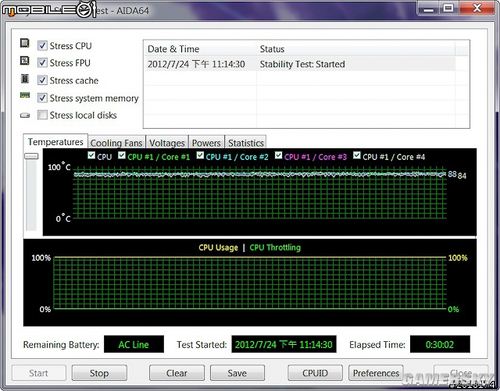The width and height of the screenshot is (500, 391).
Task: Click the FPU chip icon beside Stress FPU
Action: [x=25, y=61]
